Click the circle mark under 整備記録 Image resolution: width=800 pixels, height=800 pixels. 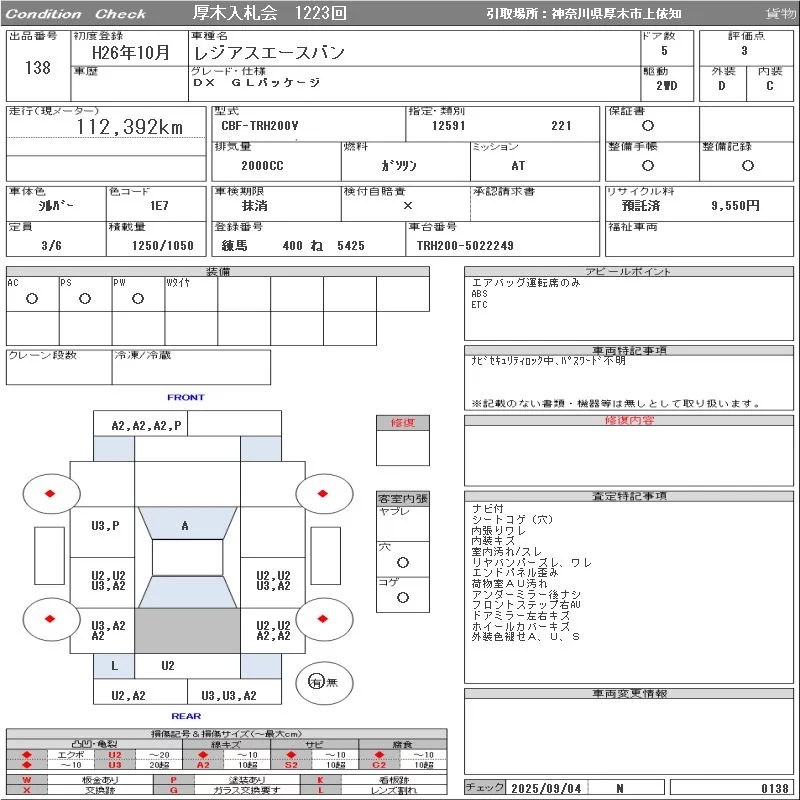point(747,165)
